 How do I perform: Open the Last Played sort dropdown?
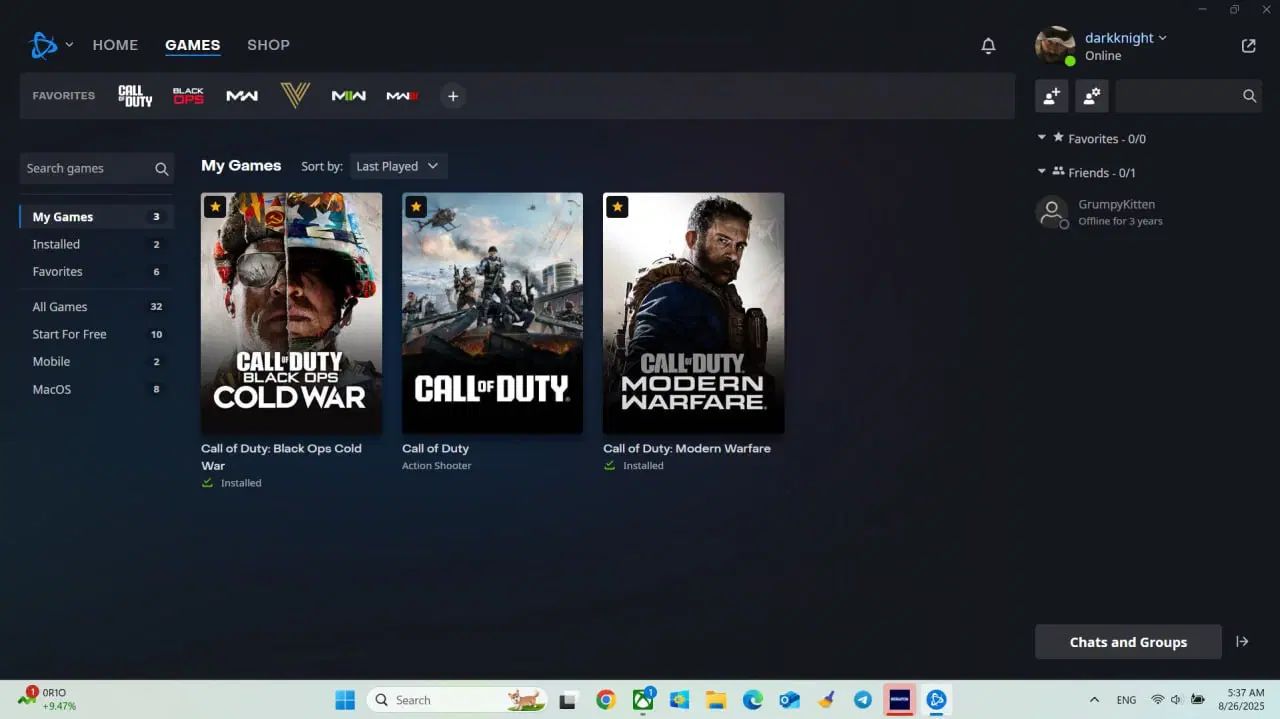(x=397, y=166)
